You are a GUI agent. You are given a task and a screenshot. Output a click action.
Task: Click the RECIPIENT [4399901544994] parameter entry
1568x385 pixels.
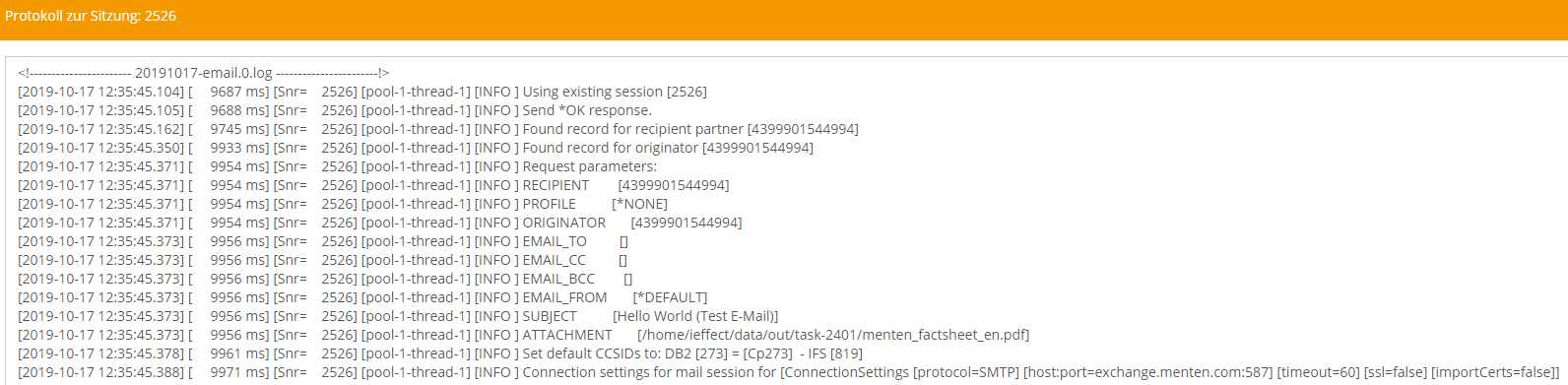[373, 185]
